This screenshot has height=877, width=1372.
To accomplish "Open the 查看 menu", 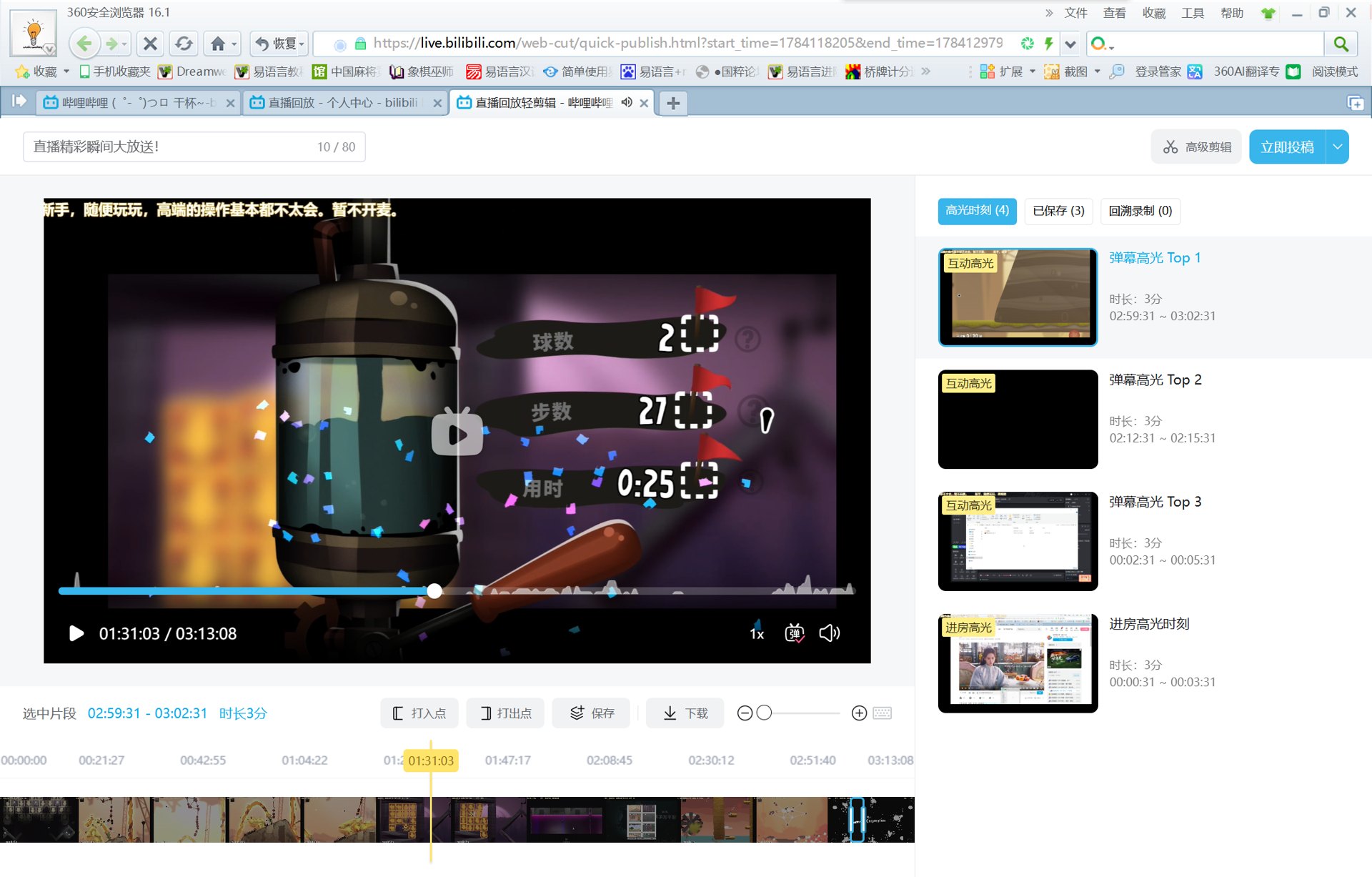I will click(x=1114, y=13).
